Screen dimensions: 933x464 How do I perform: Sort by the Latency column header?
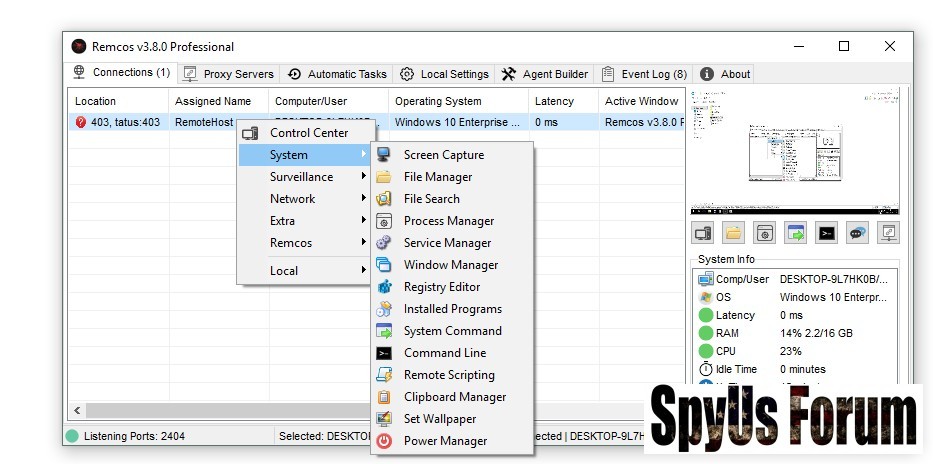[554, 101]
